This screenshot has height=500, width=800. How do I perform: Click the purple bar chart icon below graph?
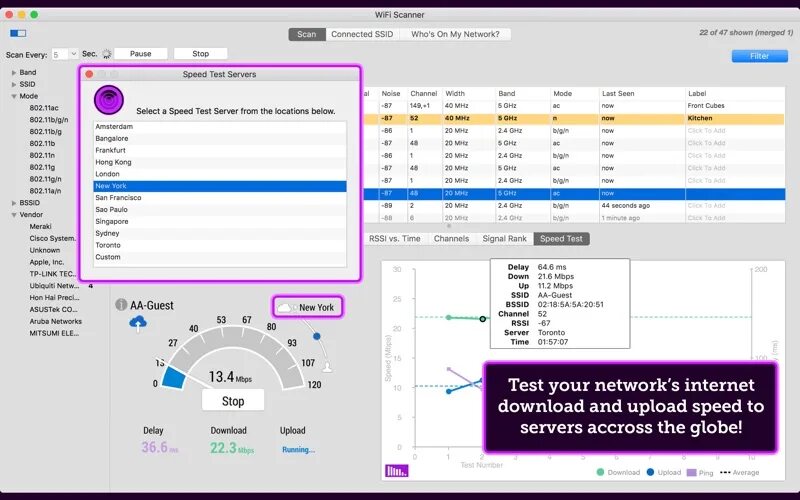tap(396, 470)
